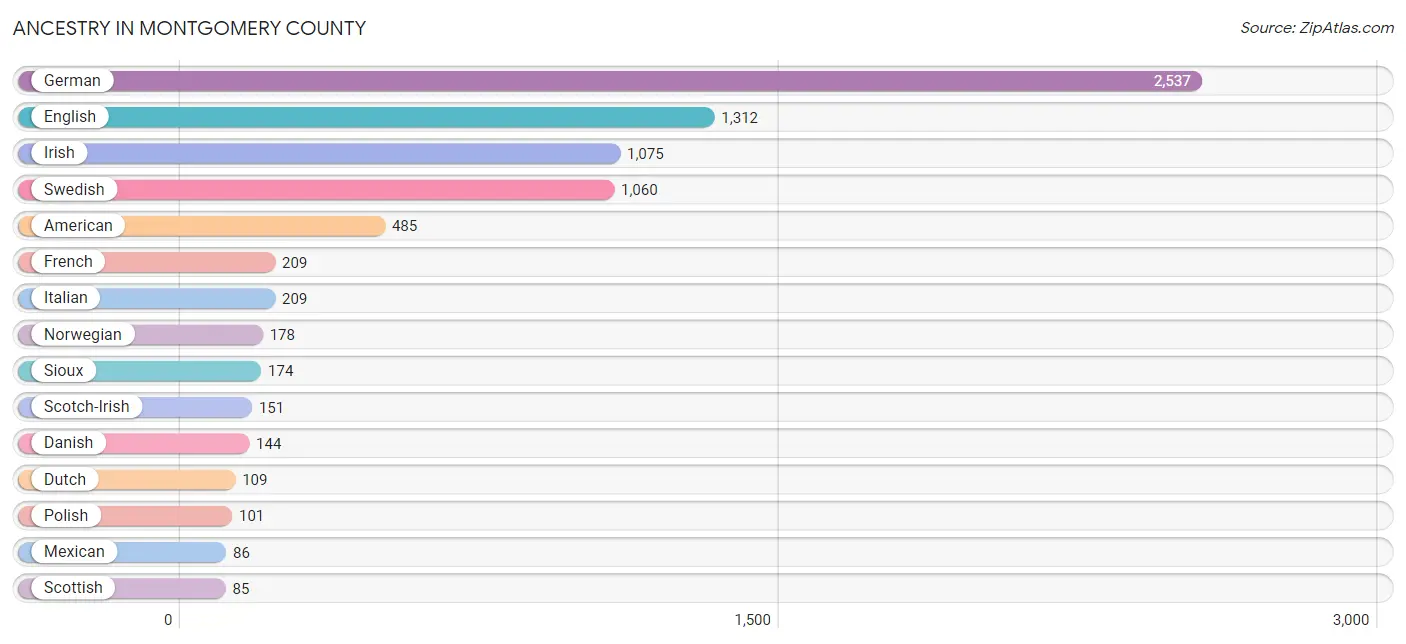Click the 1,312 English value label
The height and width of the screenshot is (644, 1406).
point(740,118)
